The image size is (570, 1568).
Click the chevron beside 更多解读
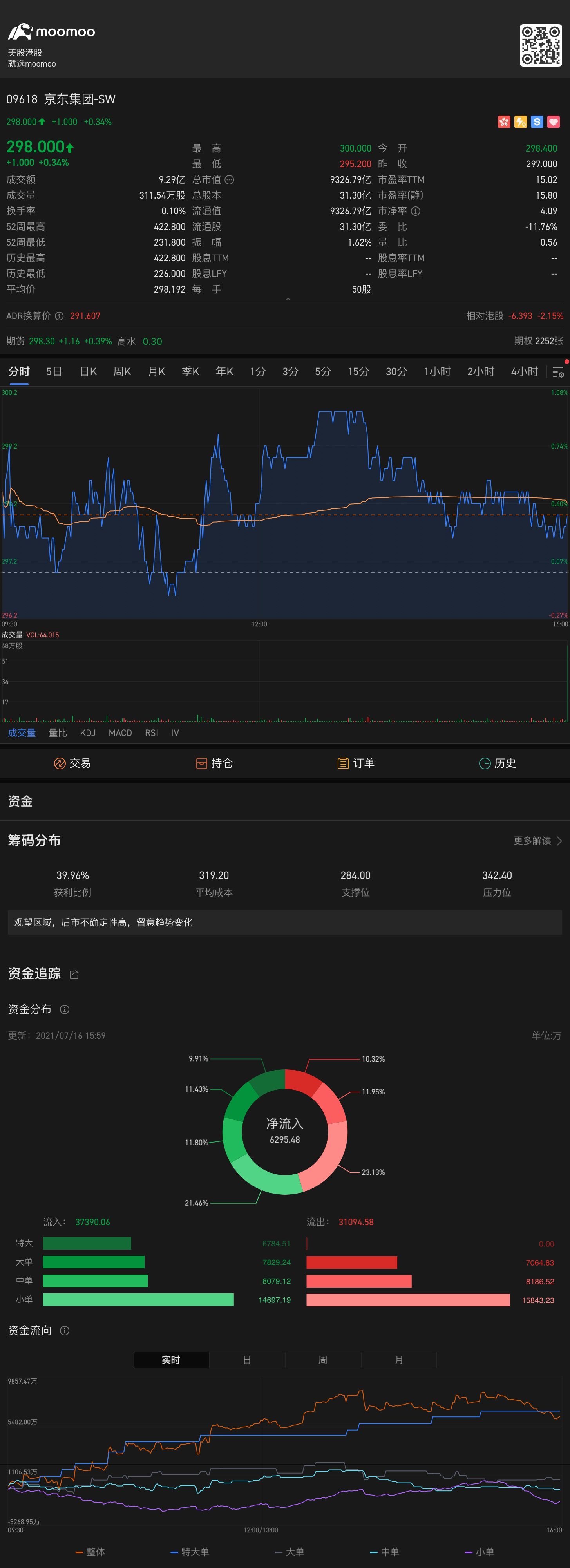(559, 841)
